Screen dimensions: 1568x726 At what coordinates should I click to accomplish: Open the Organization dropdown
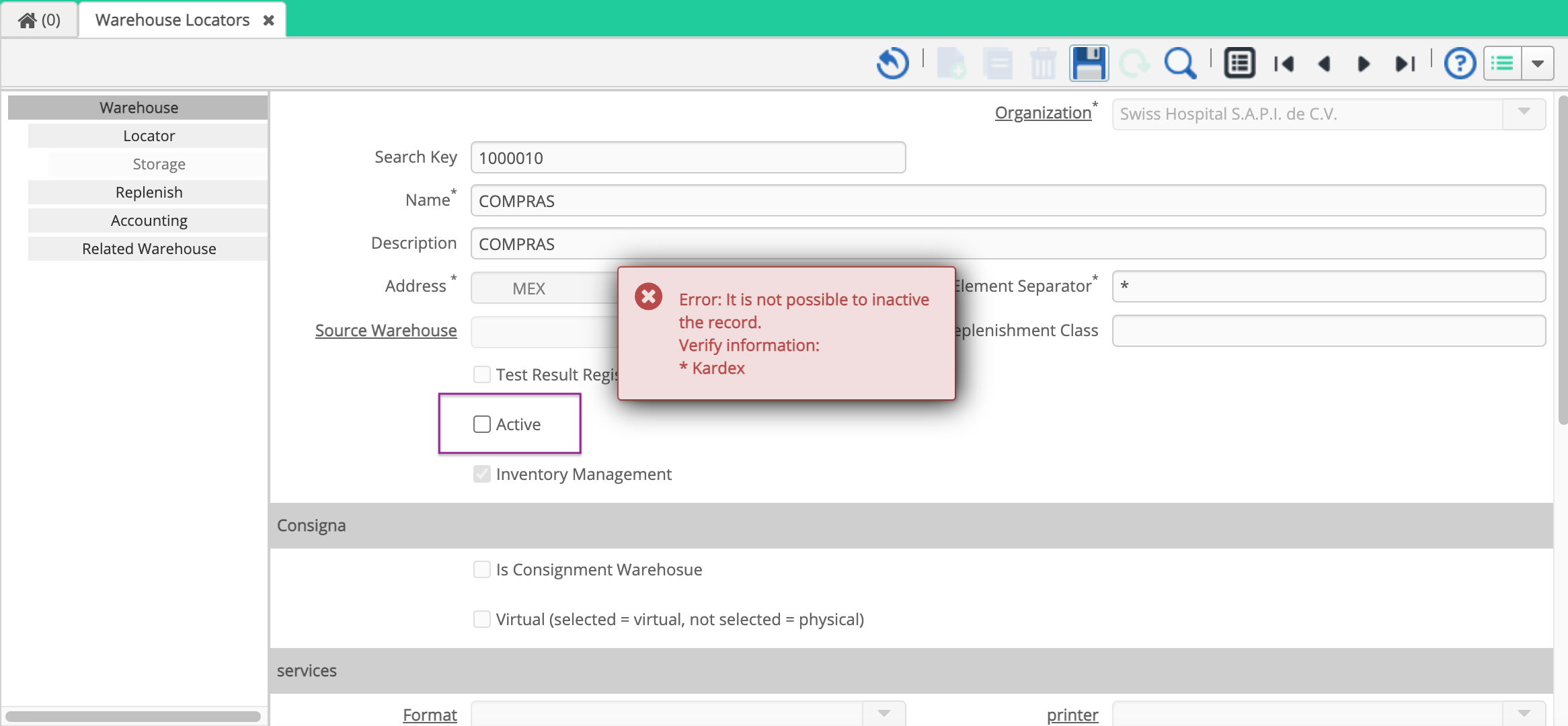tap(1523, 114)
